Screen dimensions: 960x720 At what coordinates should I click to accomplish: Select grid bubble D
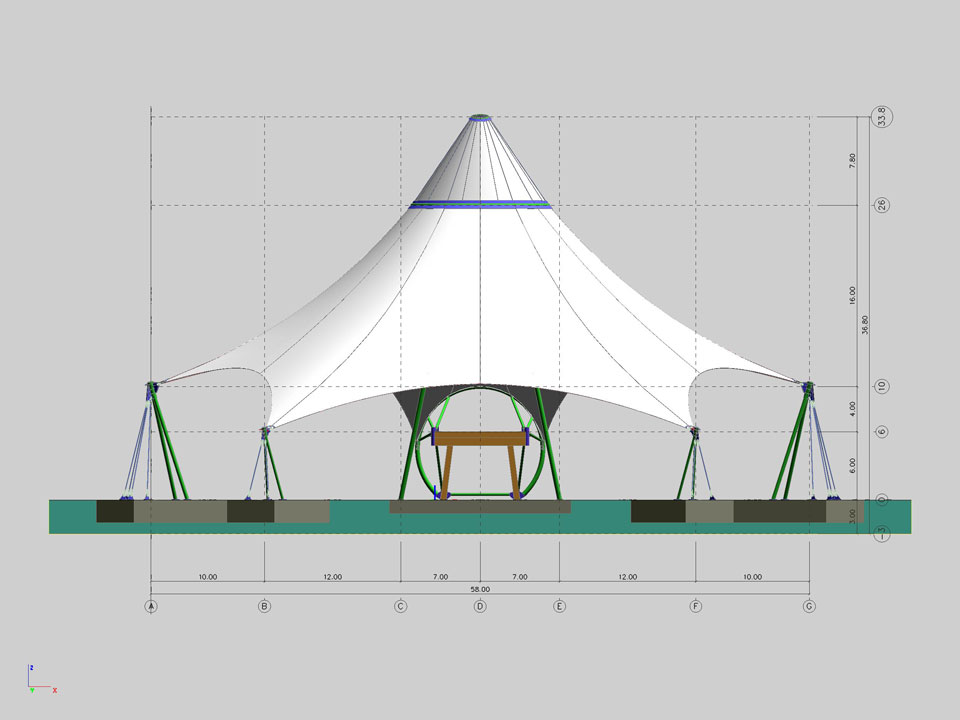(480, 606)
